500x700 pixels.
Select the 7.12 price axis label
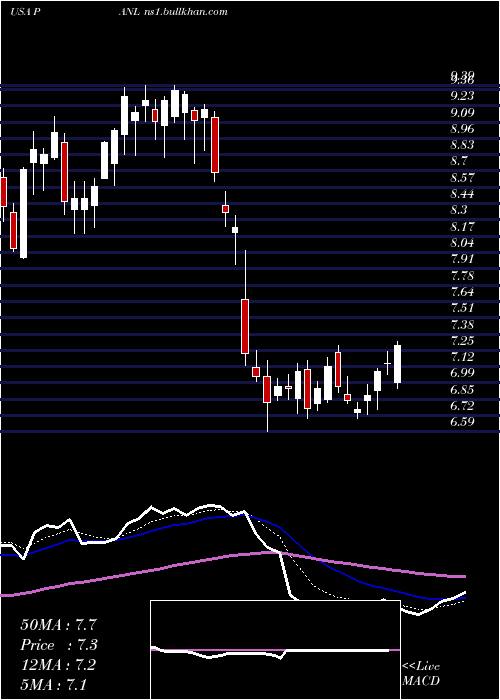point(462,357)
